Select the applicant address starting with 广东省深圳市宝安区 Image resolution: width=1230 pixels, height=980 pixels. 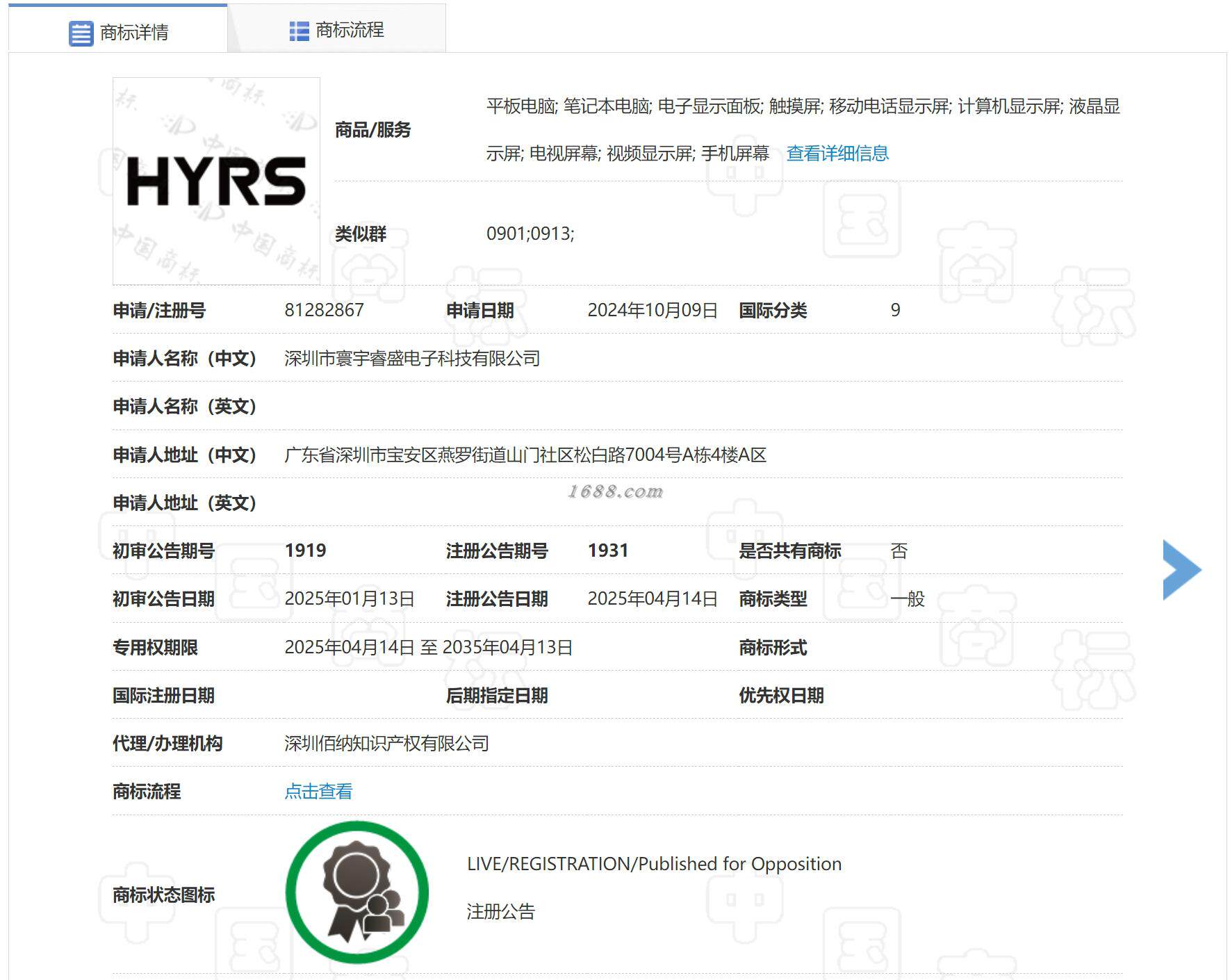coord(525,455)
